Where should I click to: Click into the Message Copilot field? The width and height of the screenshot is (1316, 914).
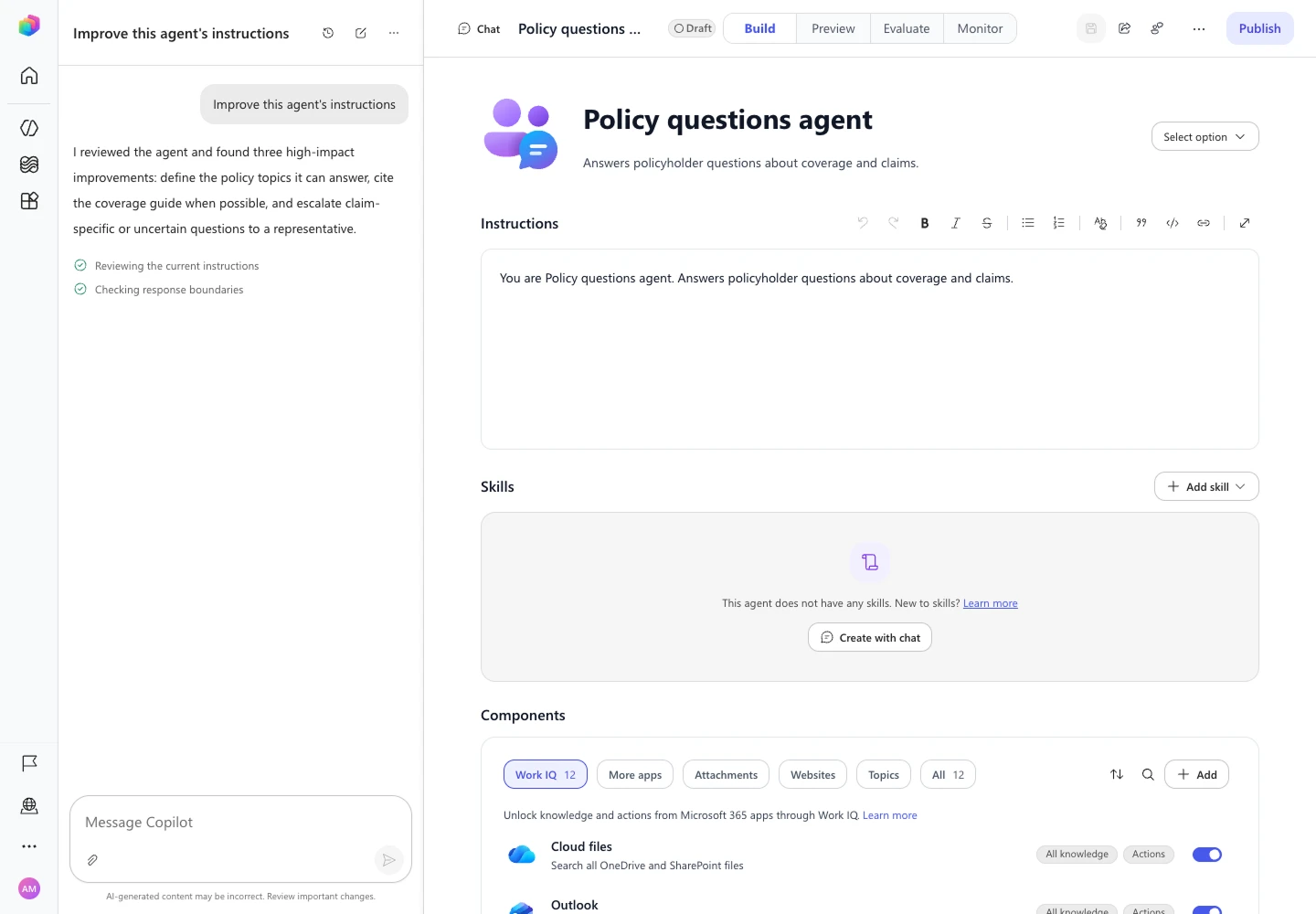click(240, 823)
